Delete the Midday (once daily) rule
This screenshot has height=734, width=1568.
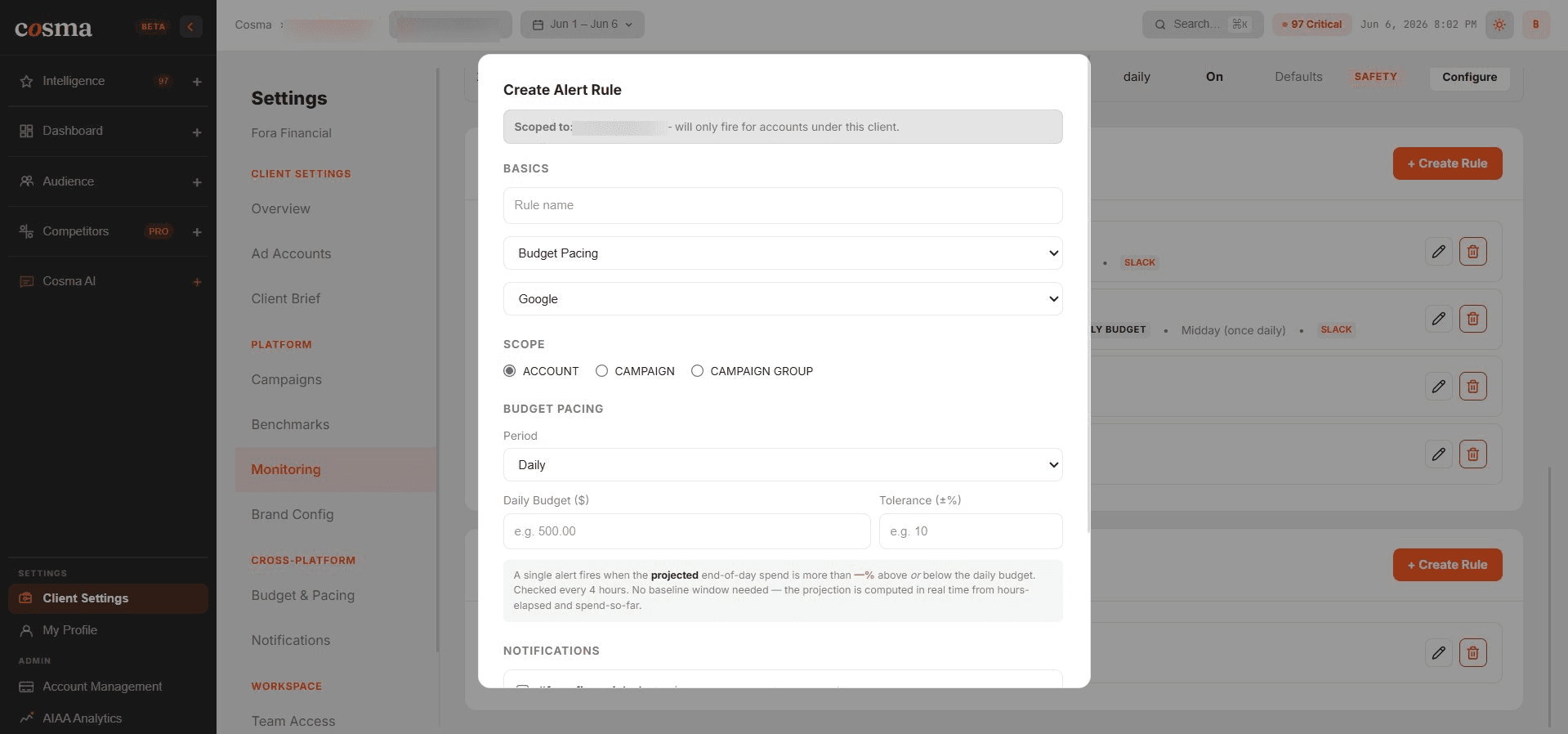coord(1473,319)
